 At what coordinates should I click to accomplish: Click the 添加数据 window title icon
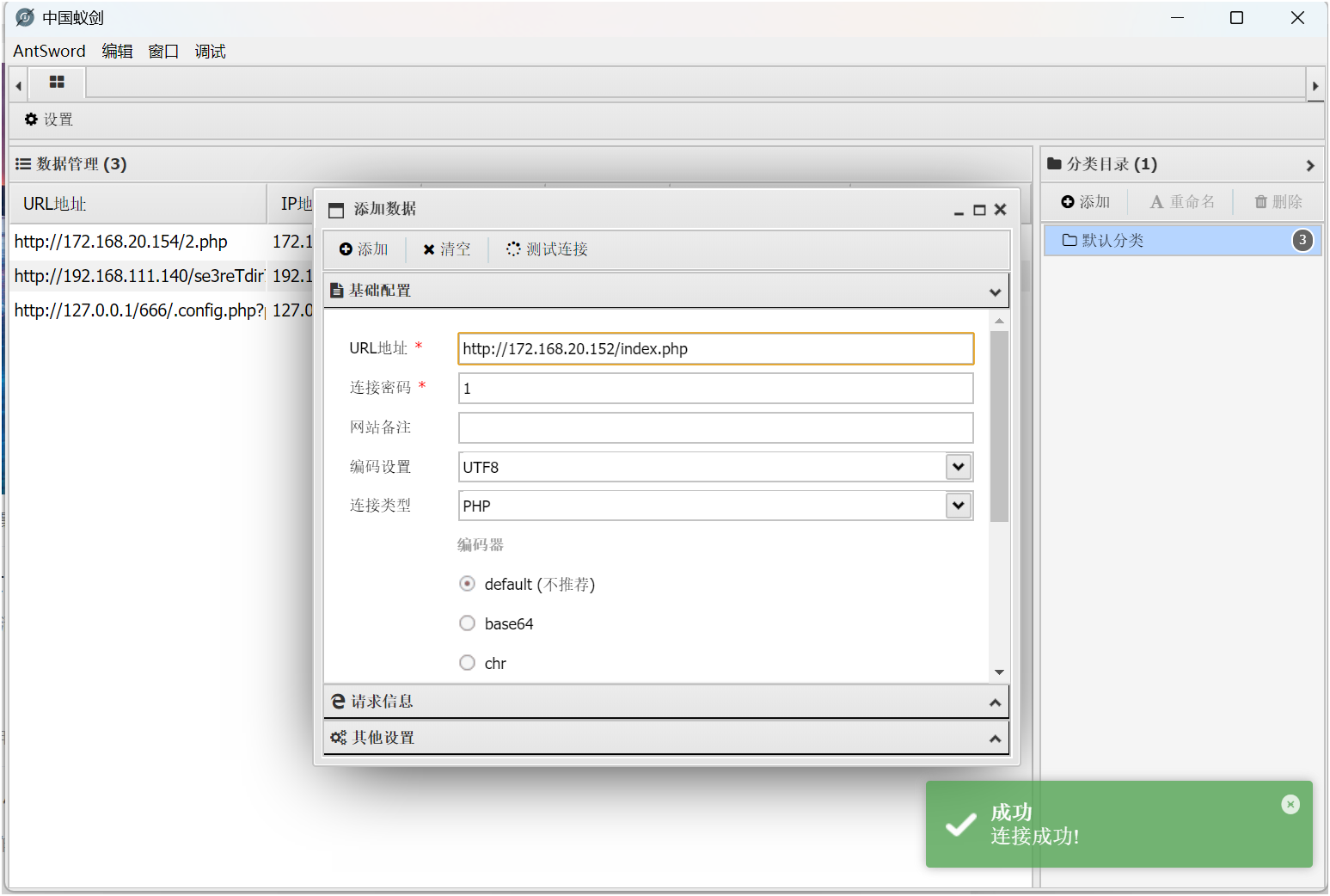(336, 210)
